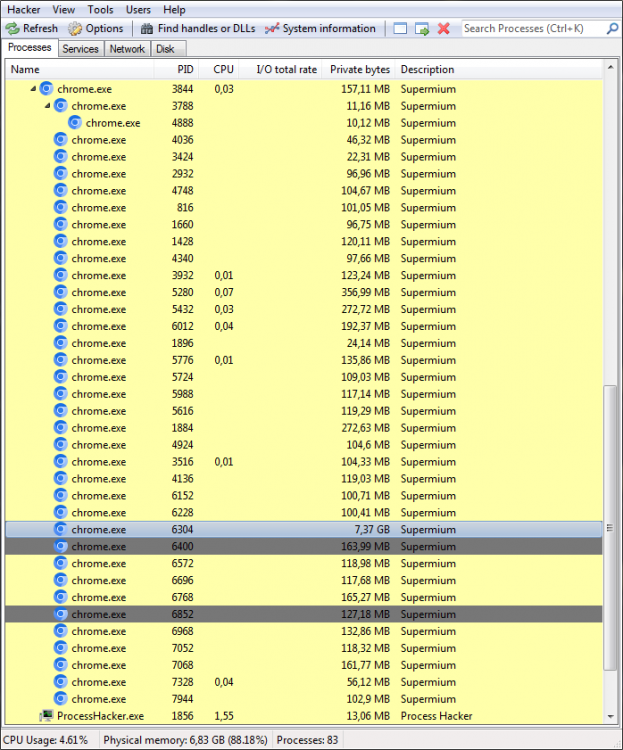The height and width of the screenshot is (750, 623).
Task: Click PID 7944 cell
Action: (x=182, y=699)
